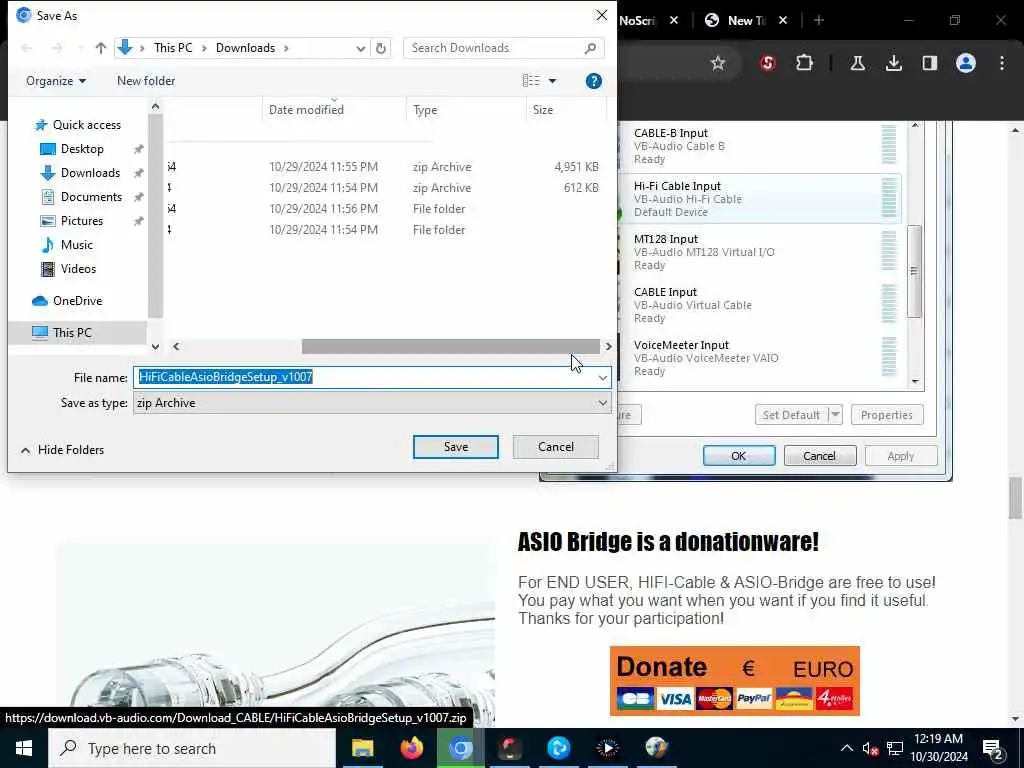Click the horizontal scrollbar in file list
1024x768 pixels.
point(450,347)
